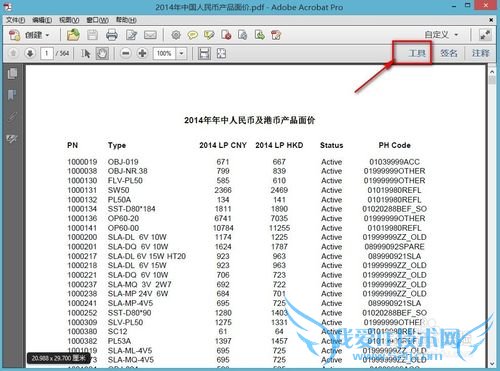Open the 自定义 (Customize) dropdown
This screenshot has height=371, width=500.
442,35
